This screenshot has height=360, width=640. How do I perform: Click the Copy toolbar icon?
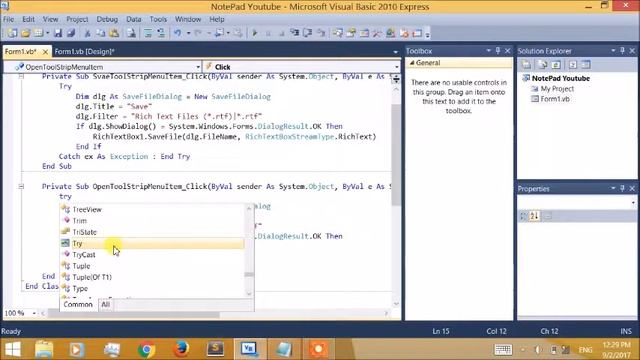tap(100, 33)
